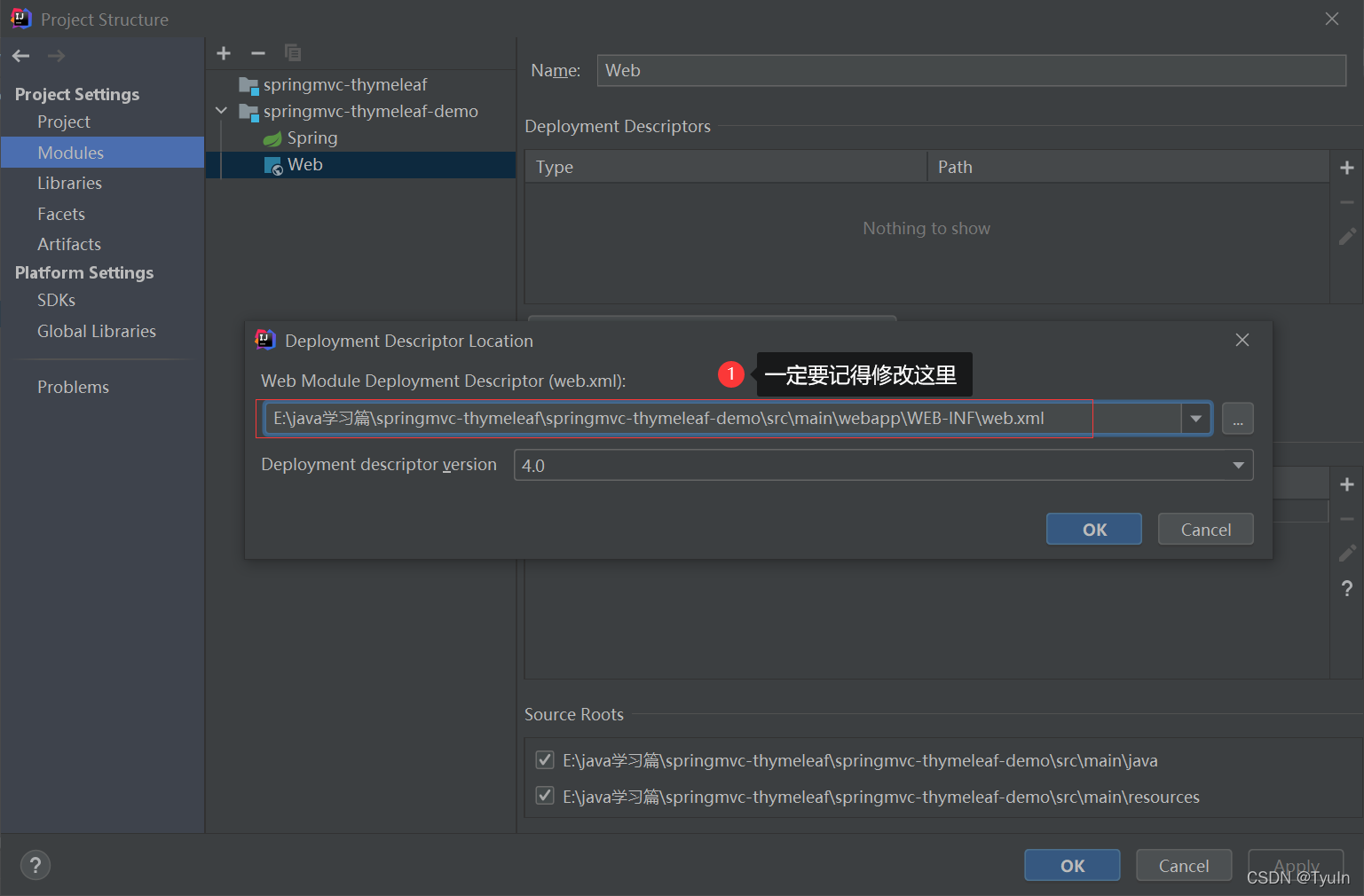Open help with the bottom-left question mark button
This screenshot has width=1364, height=896.
[35, 865]
